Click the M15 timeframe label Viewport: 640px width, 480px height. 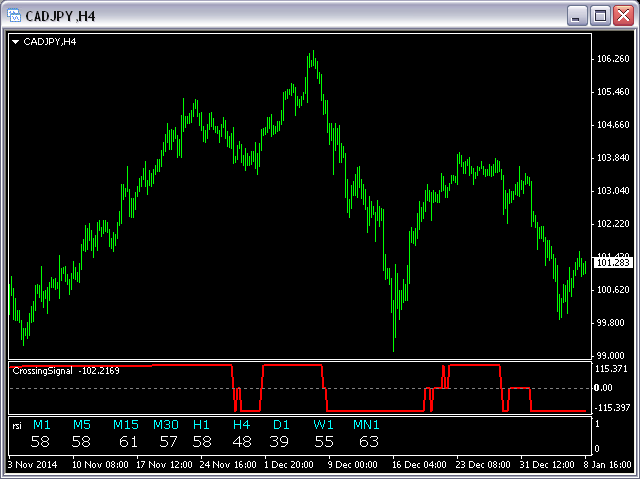126,425
